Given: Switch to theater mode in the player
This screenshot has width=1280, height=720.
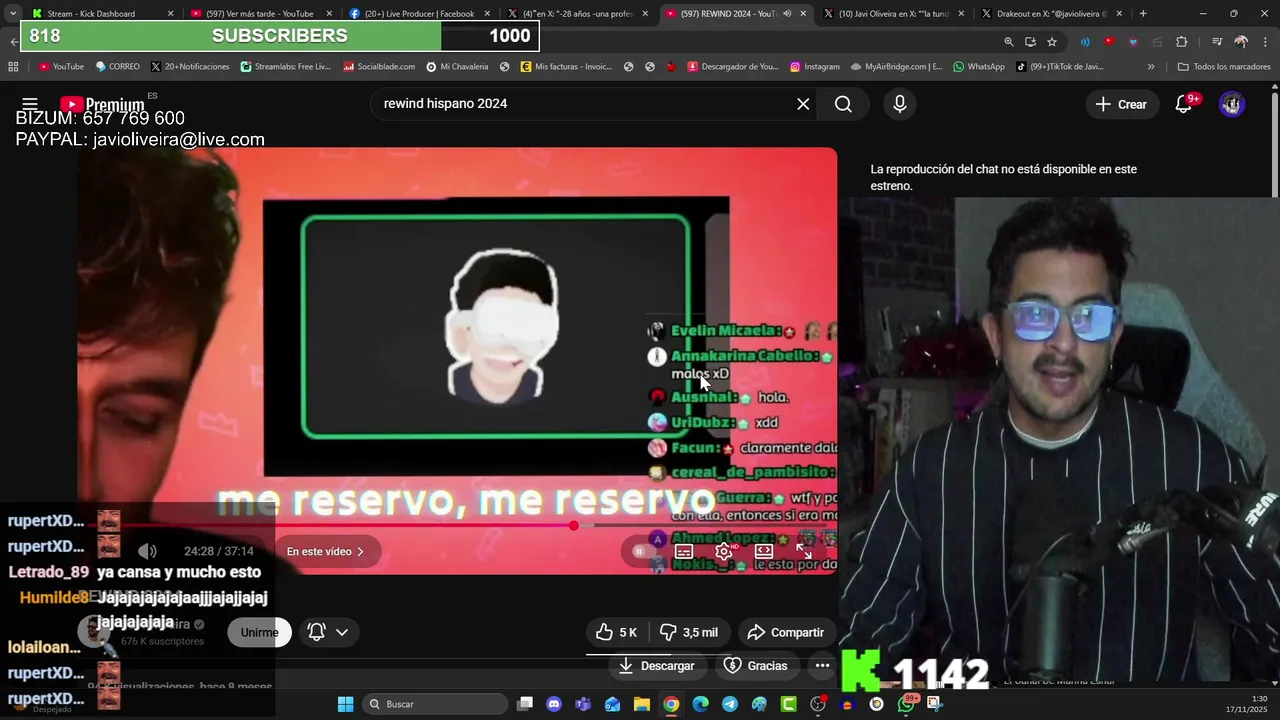Looking at the screenshot, I should click(764, 551).
